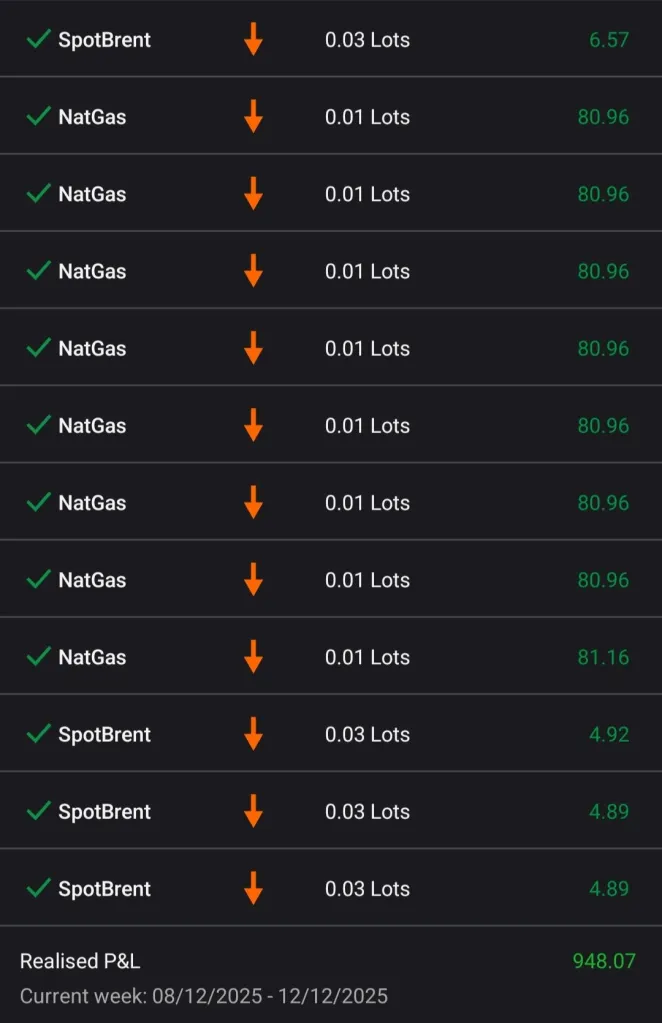
Task: Click the checkmark on the last SpotBrent trade
Action: click(38, 888)
